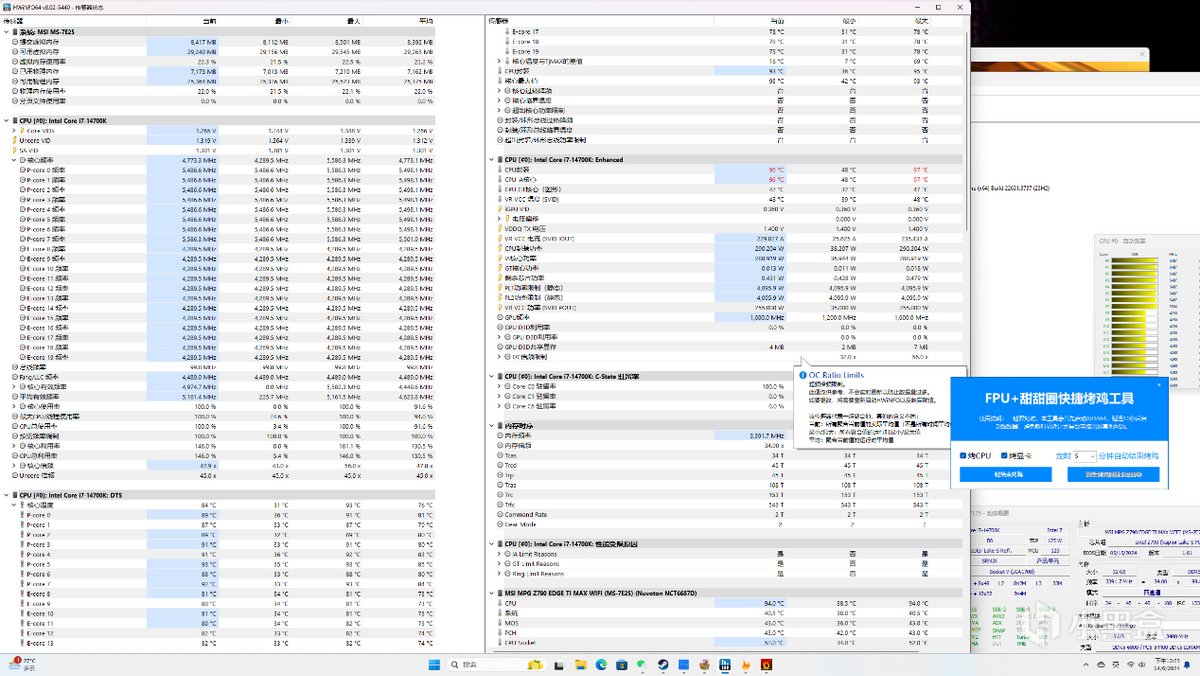This screenshot has width=1200, height=676.
Task: Click the P-core 5 thermometer icon in DTS
Action: 21,564
